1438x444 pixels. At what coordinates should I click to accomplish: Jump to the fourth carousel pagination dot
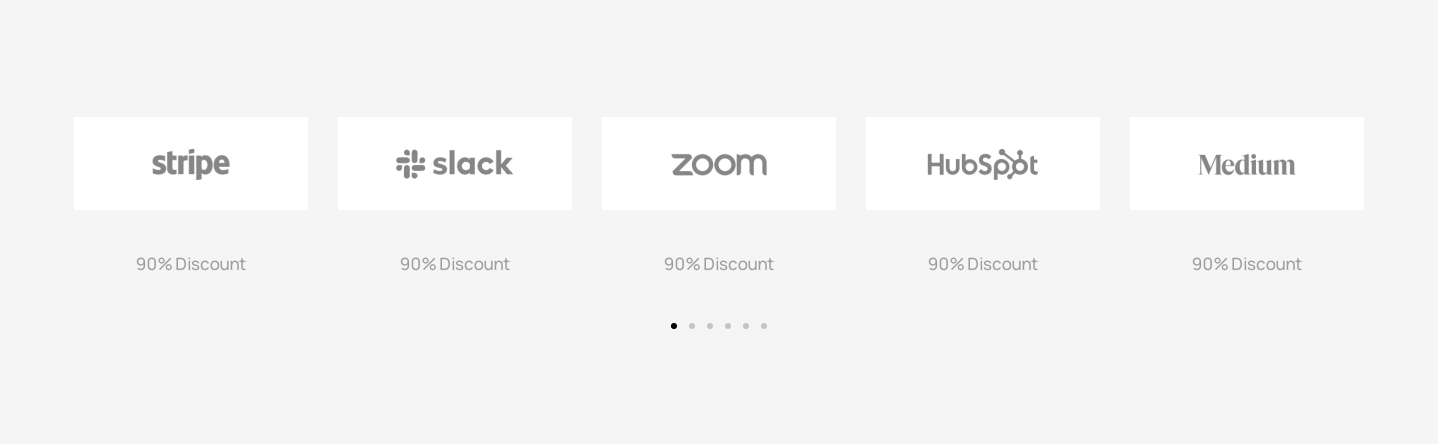point(728,326)
